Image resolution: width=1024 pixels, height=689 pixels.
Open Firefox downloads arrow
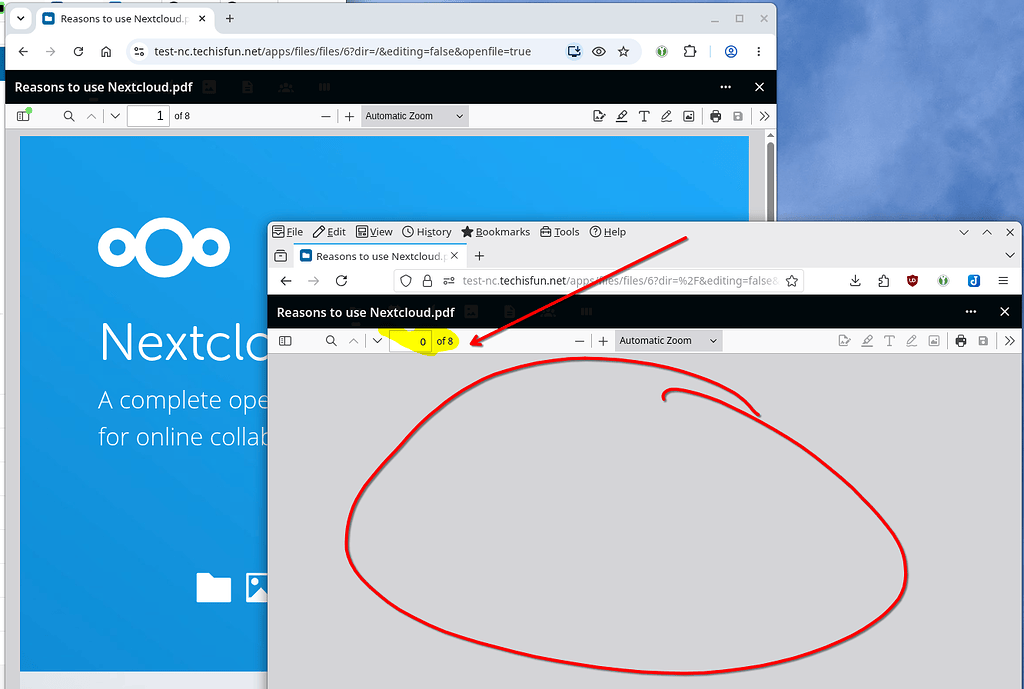(x=855, y=281)
